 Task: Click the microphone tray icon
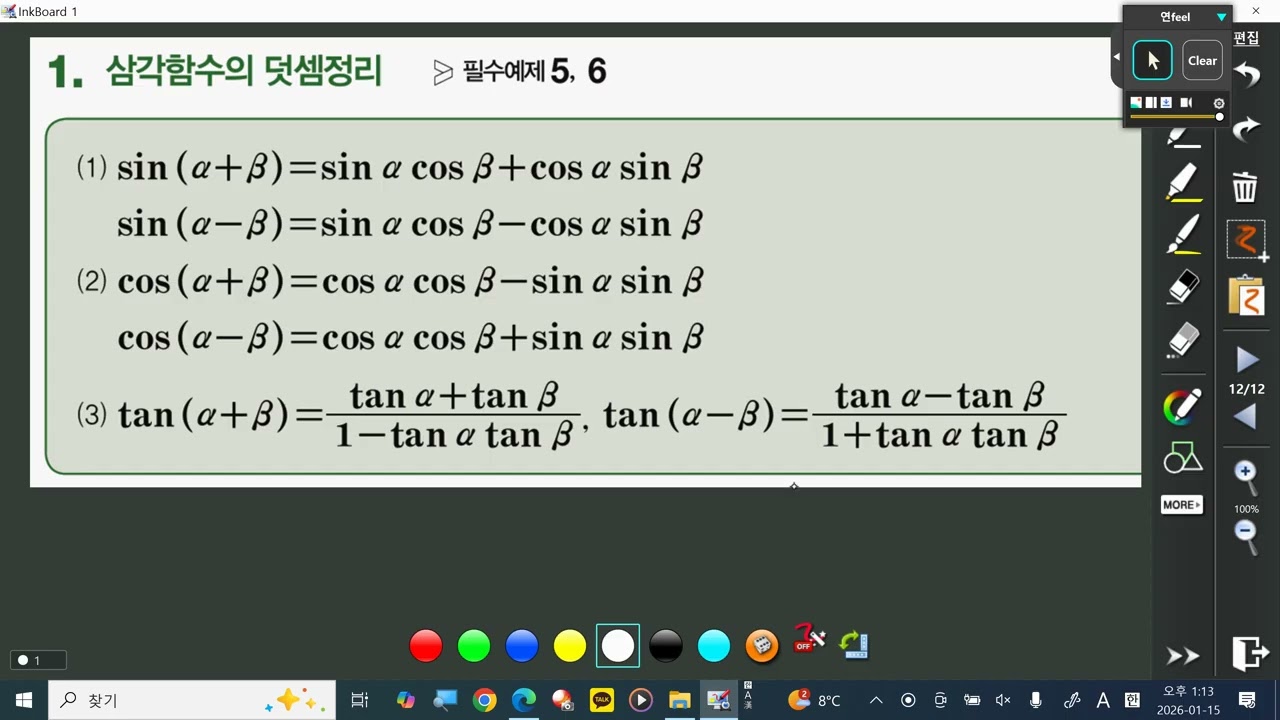(x=1036, y=700)
